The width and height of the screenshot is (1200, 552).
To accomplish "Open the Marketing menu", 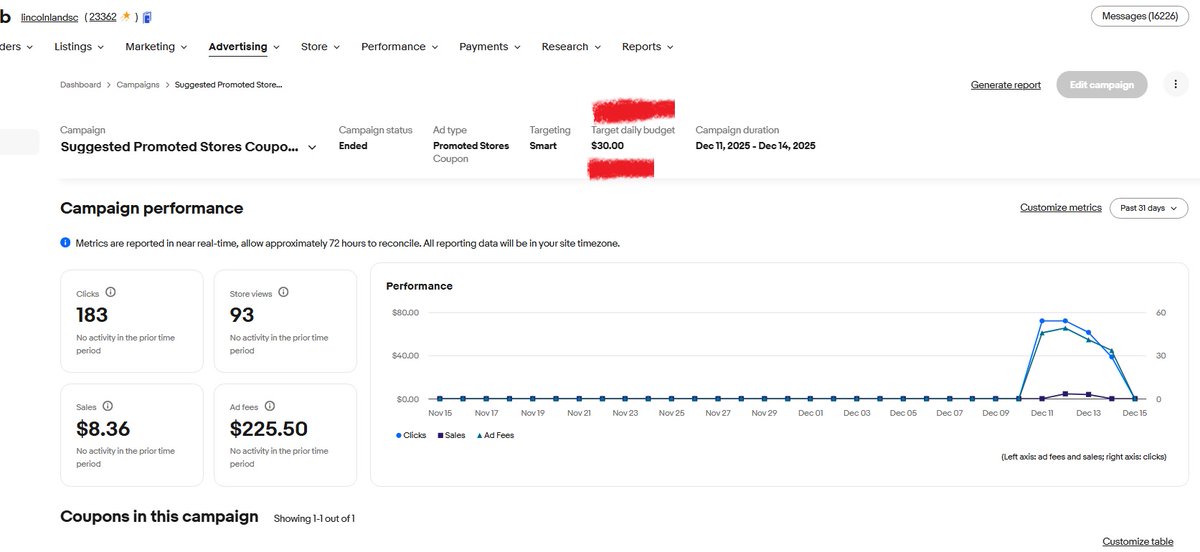I will coord(155,47).
